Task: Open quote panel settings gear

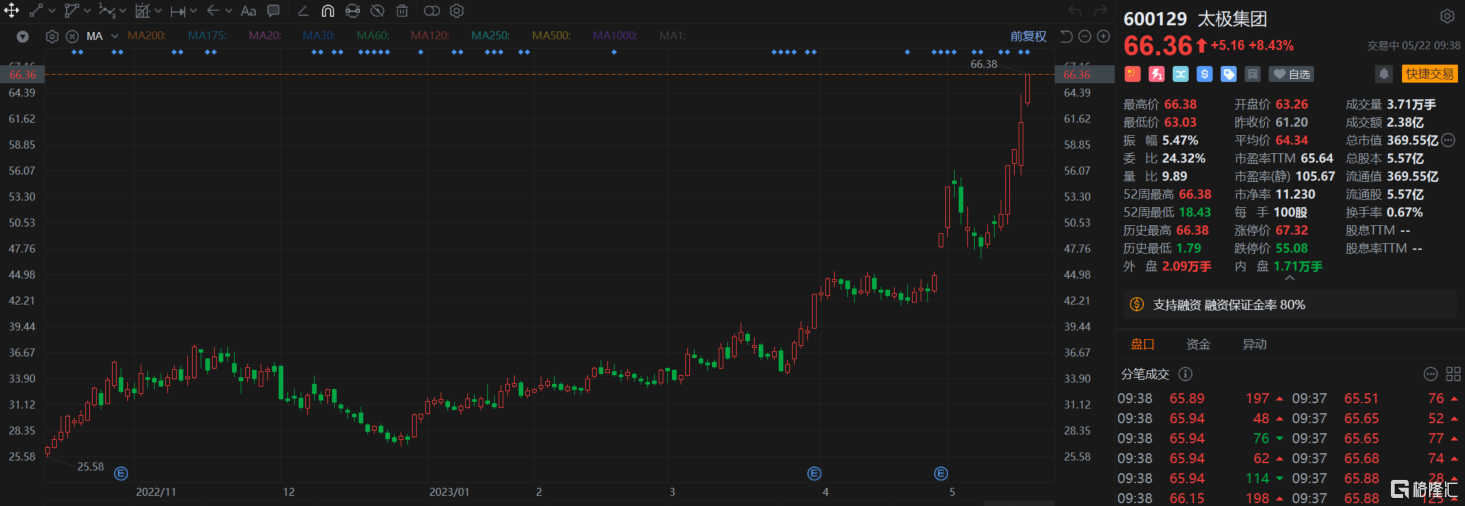Action: (x=1447, y=16)
